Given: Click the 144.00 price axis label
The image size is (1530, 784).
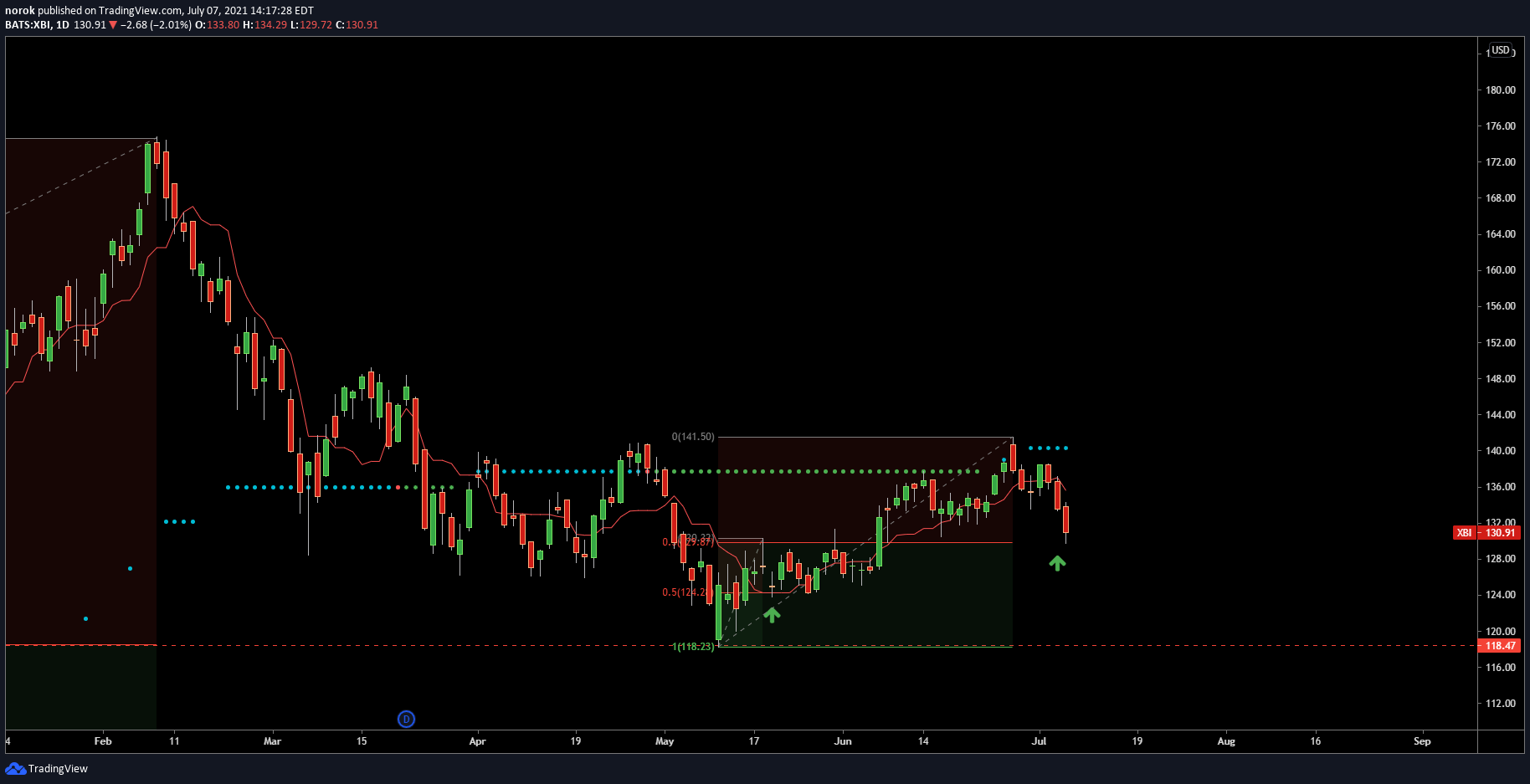Looking at the screenshot, I should pos(1501,414).
